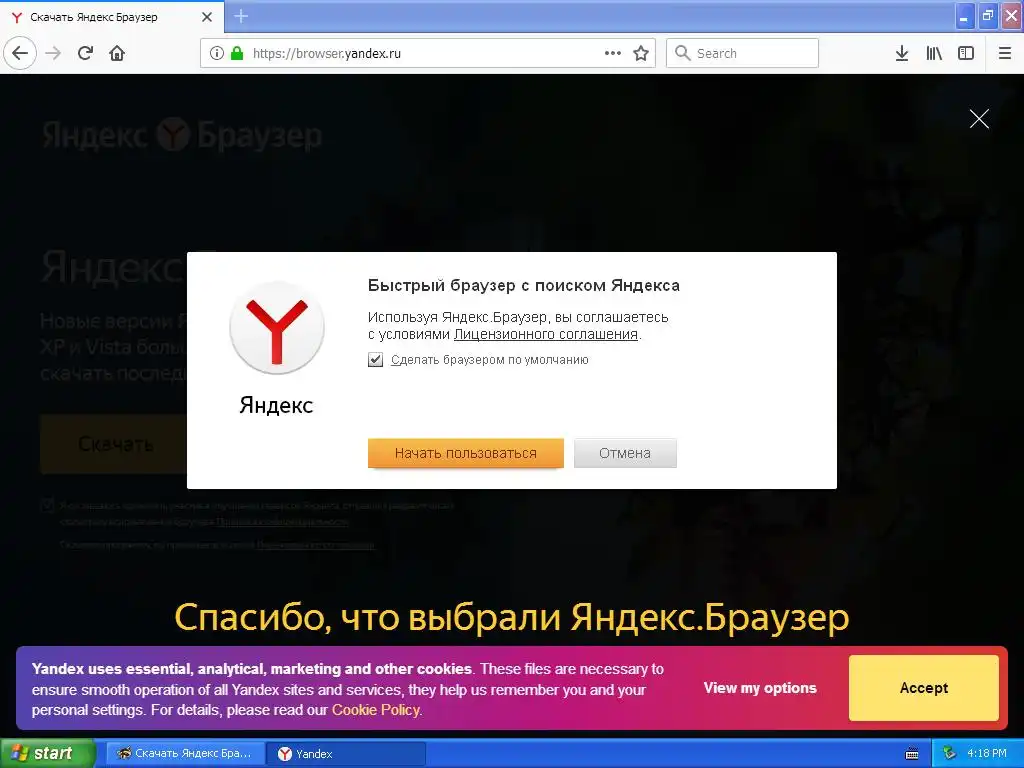Click the network icon in the system tray
The width and height of the screenshot is (1024, 768).
click(x=949, y=754)
